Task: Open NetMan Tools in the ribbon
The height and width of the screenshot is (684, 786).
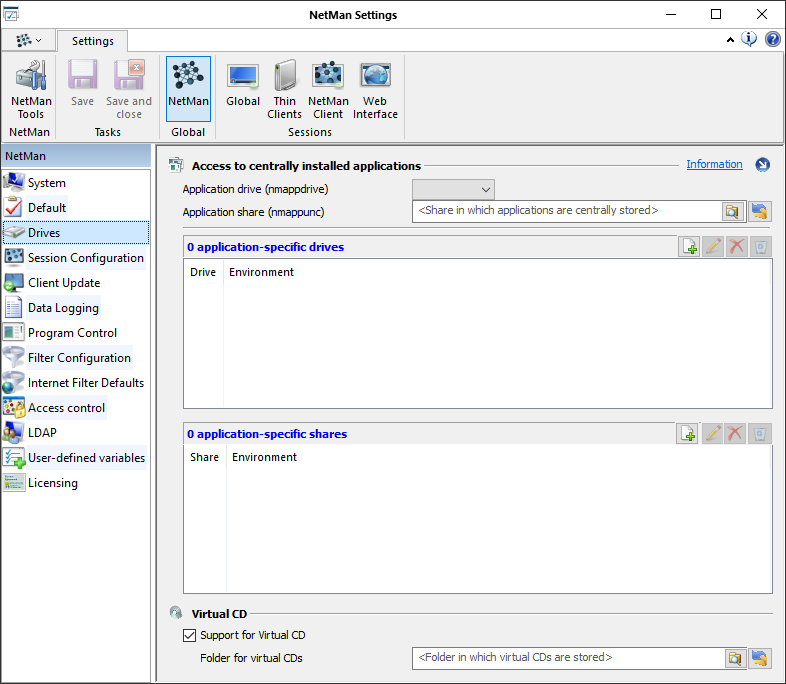Action: pyautogui.click(x=31, y=89)
